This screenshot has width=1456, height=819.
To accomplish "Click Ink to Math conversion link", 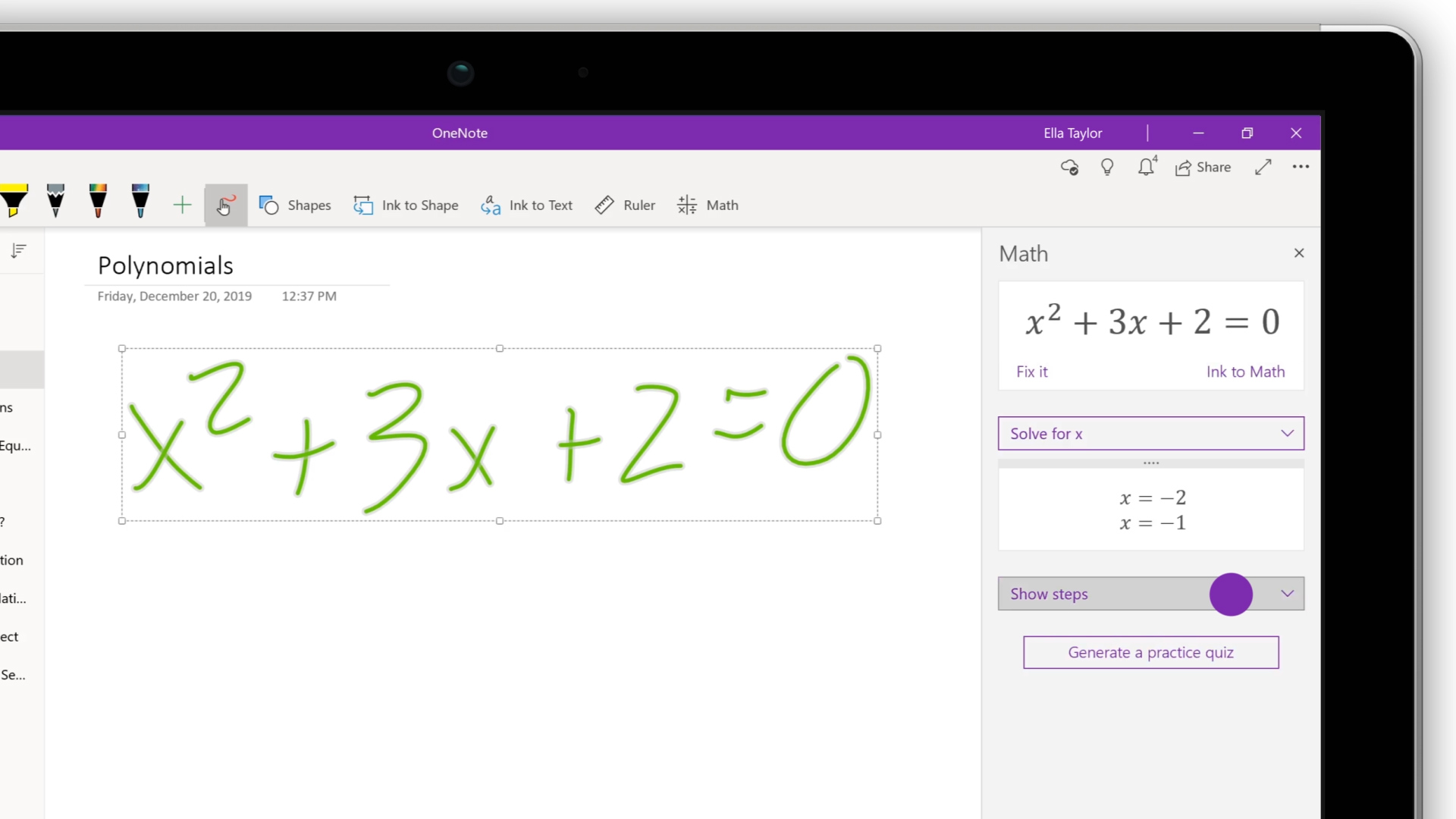I will pos(1246,371).
